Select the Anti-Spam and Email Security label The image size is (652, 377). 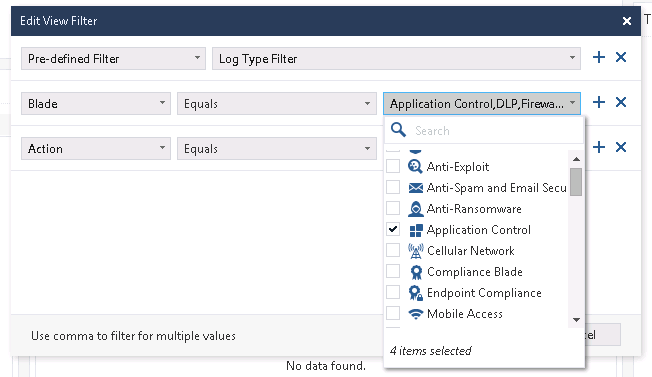[496, 188]
